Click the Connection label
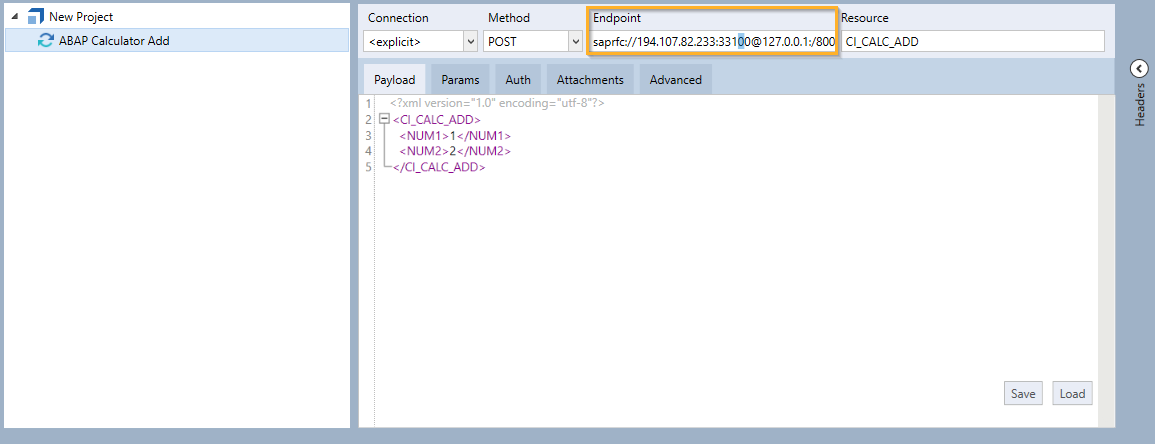Image resolution: width=1155 pixels, height=444 pixels. [x=398, y=18]
